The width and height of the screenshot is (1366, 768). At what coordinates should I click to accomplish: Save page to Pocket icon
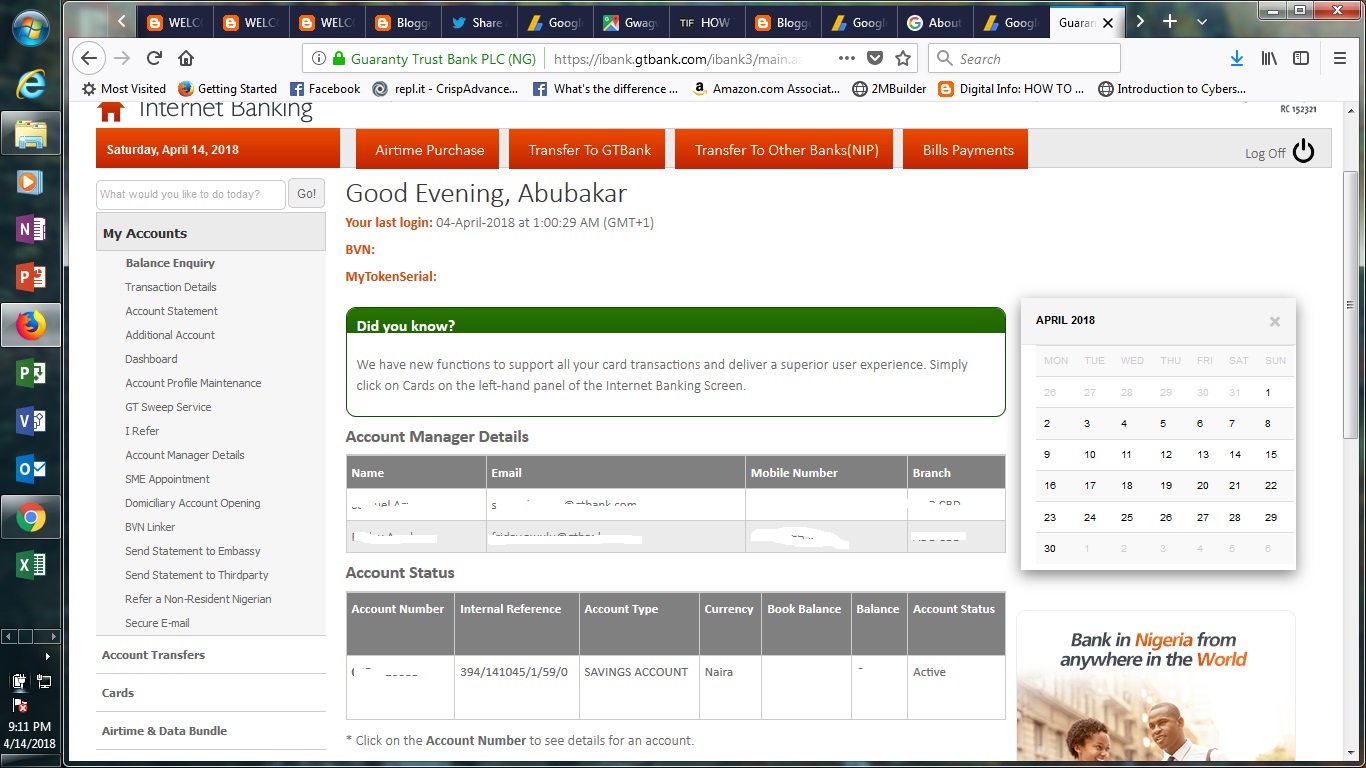tap(875, 58)
